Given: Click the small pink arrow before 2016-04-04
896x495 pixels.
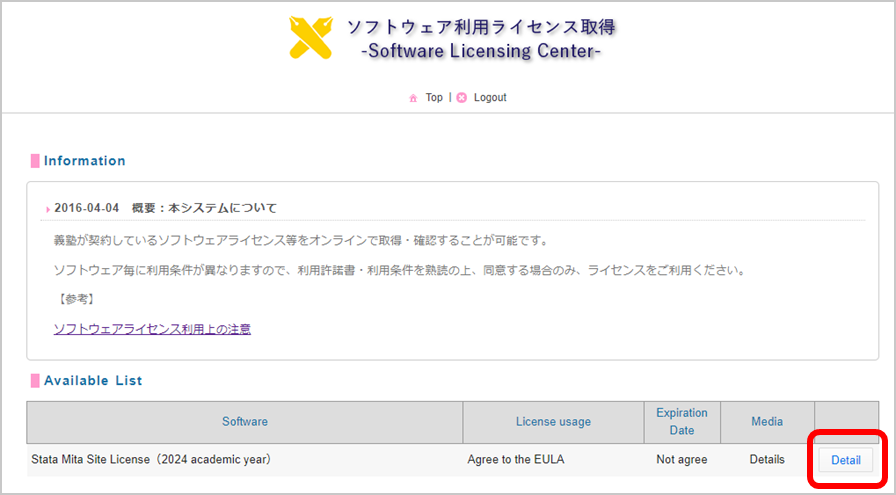Looking at the screenshot, I should click(x=48, y=209).
